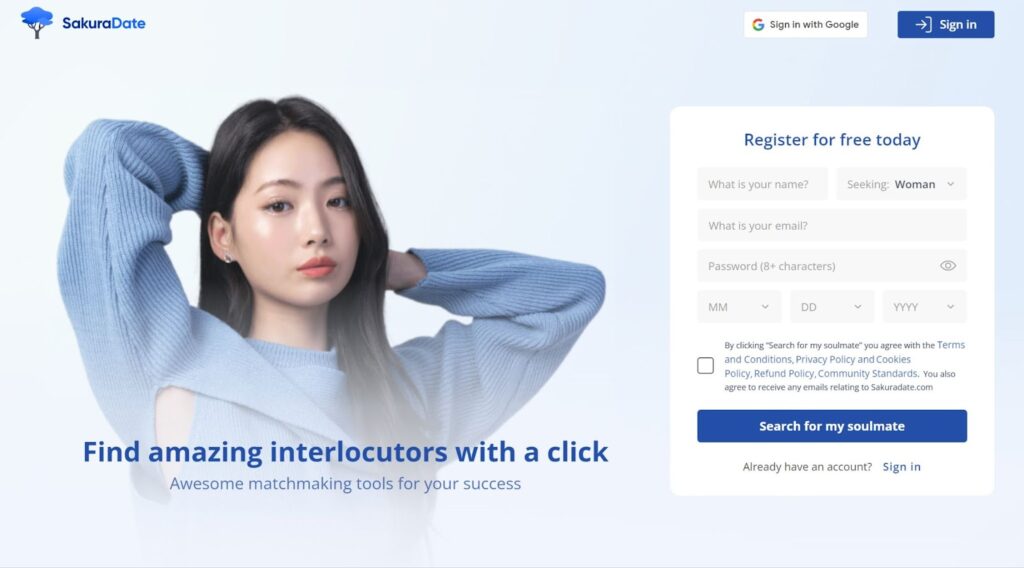Click the SakuraDate brand name text
1024x568 pixels.
click(104, 24)
